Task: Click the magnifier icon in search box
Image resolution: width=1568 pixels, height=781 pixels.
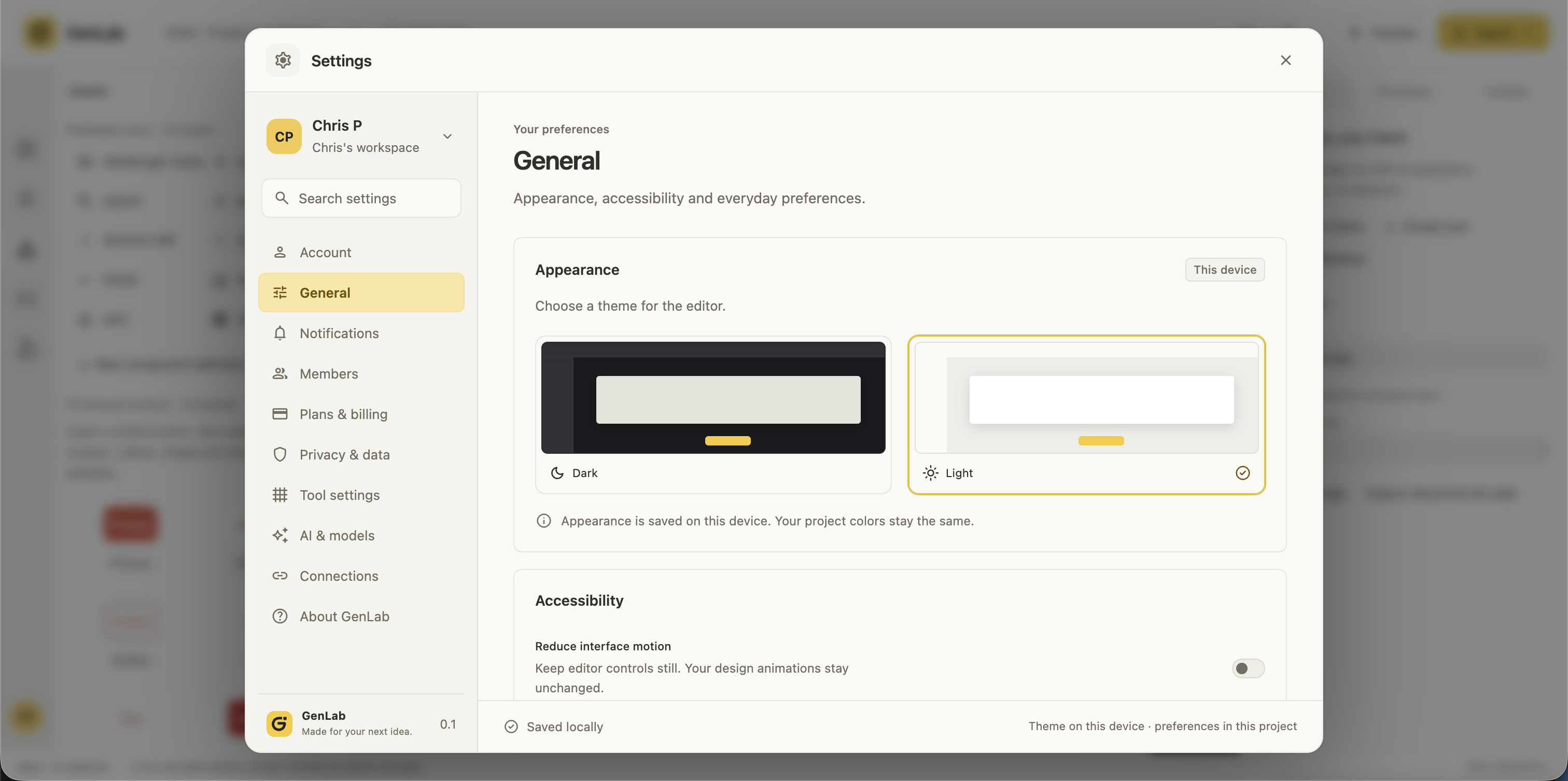Action: (x=281, y=198)
